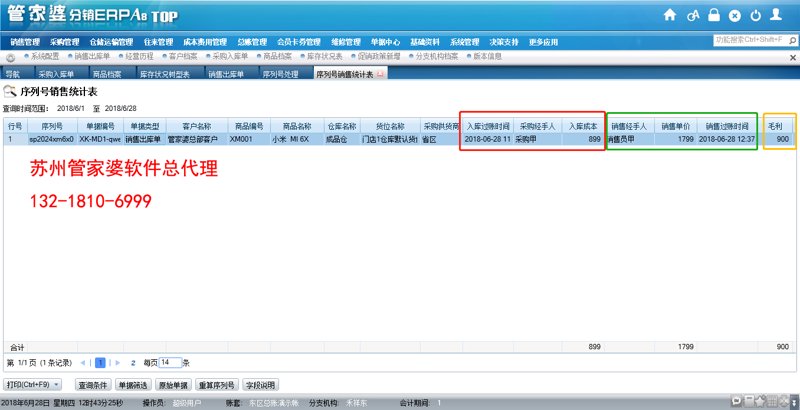Select page 1 in pager
Screen dimensions: 800x410
click(101, 363)
